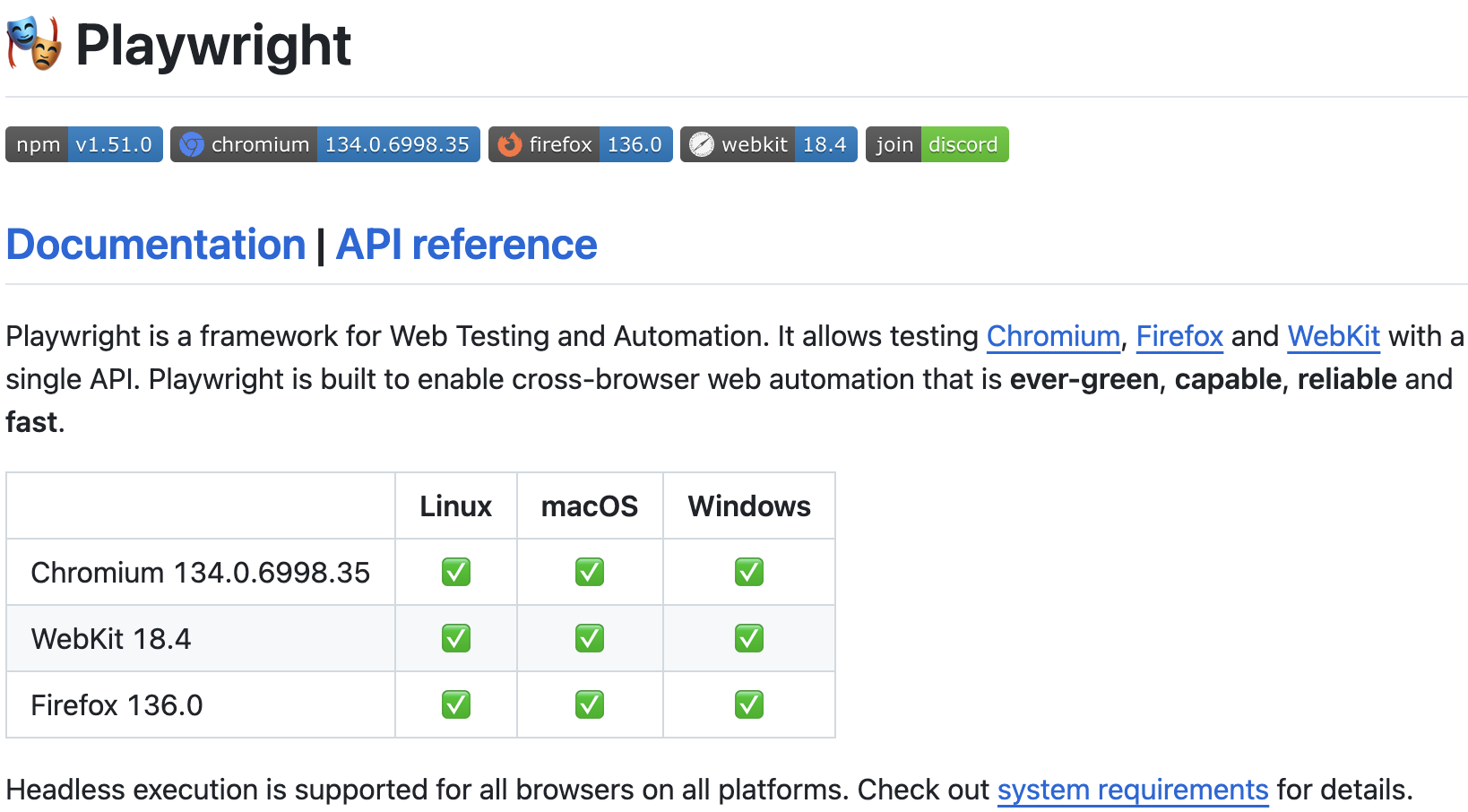Open the Documentation link
Screen dimensions: 1468x812
[x=156, y=245]
